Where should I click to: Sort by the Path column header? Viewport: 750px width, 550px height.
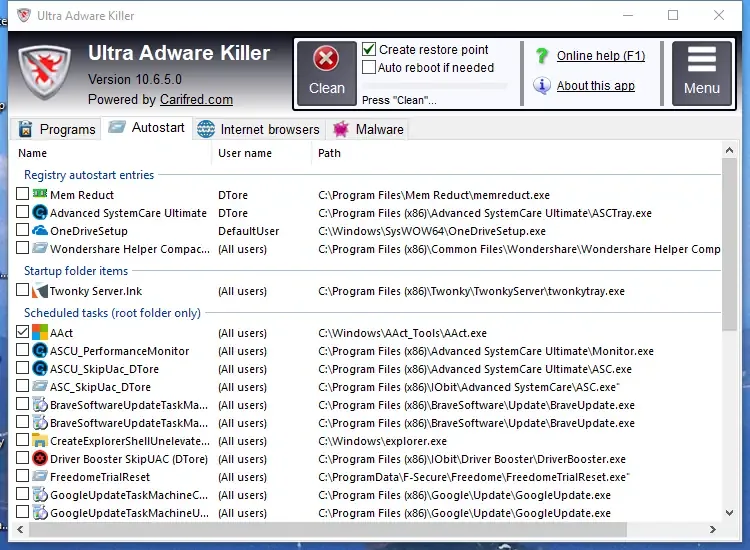(x=330, y=153)
